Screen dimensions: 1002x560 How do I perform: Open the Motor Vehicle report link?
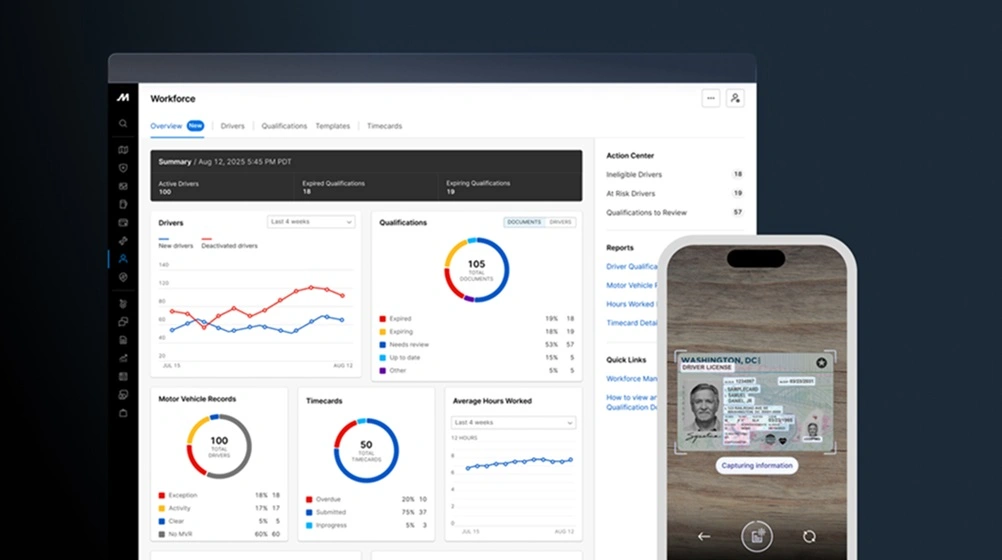631,285
